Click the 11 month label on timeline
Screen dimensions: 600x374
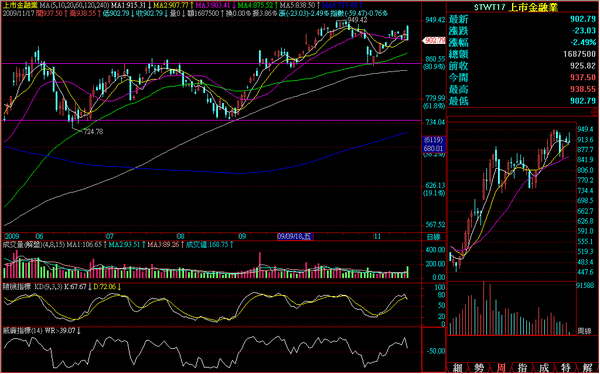tap(378, 237)
